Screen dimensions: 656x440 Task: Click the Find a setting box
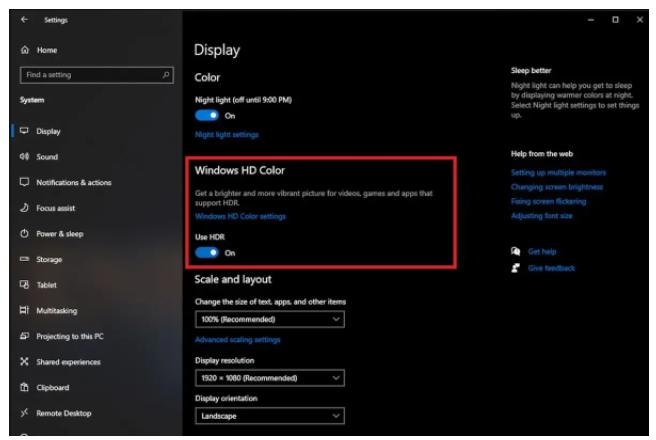point(97,75)
